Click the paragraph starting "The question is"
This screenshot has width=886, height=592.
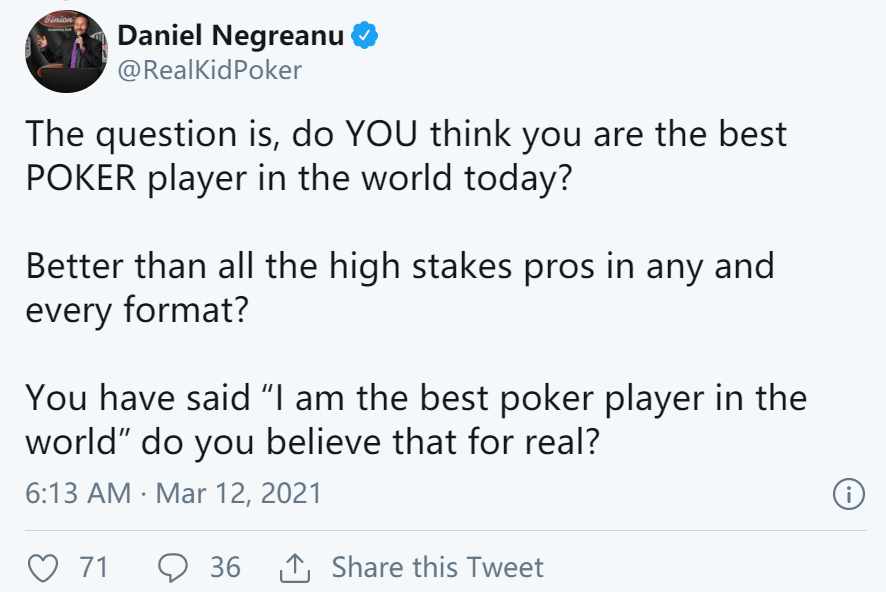(x=406, y=156)
